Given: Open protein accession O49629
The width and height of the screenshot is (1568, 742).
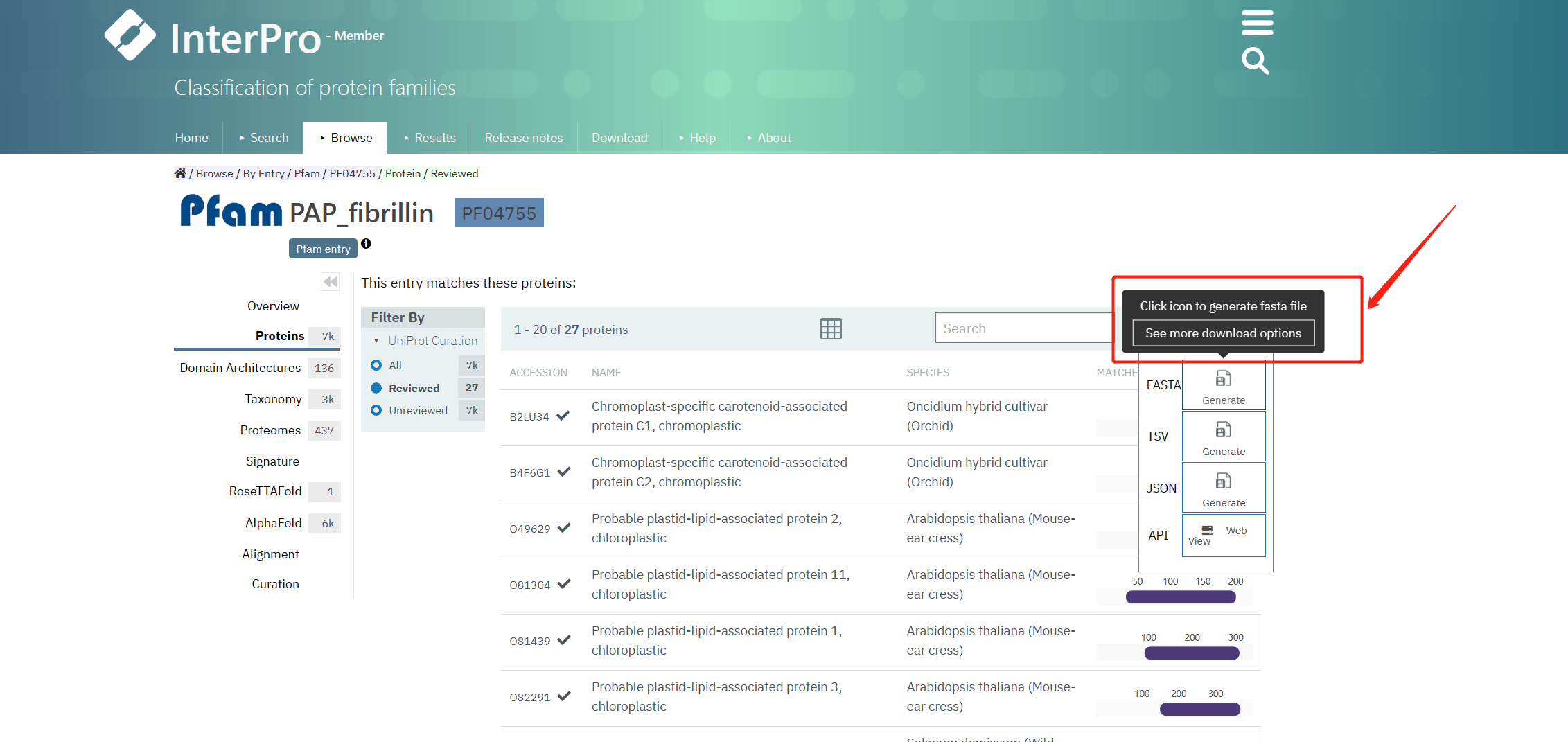Looking at the screenshot, I should click(530, 529).
